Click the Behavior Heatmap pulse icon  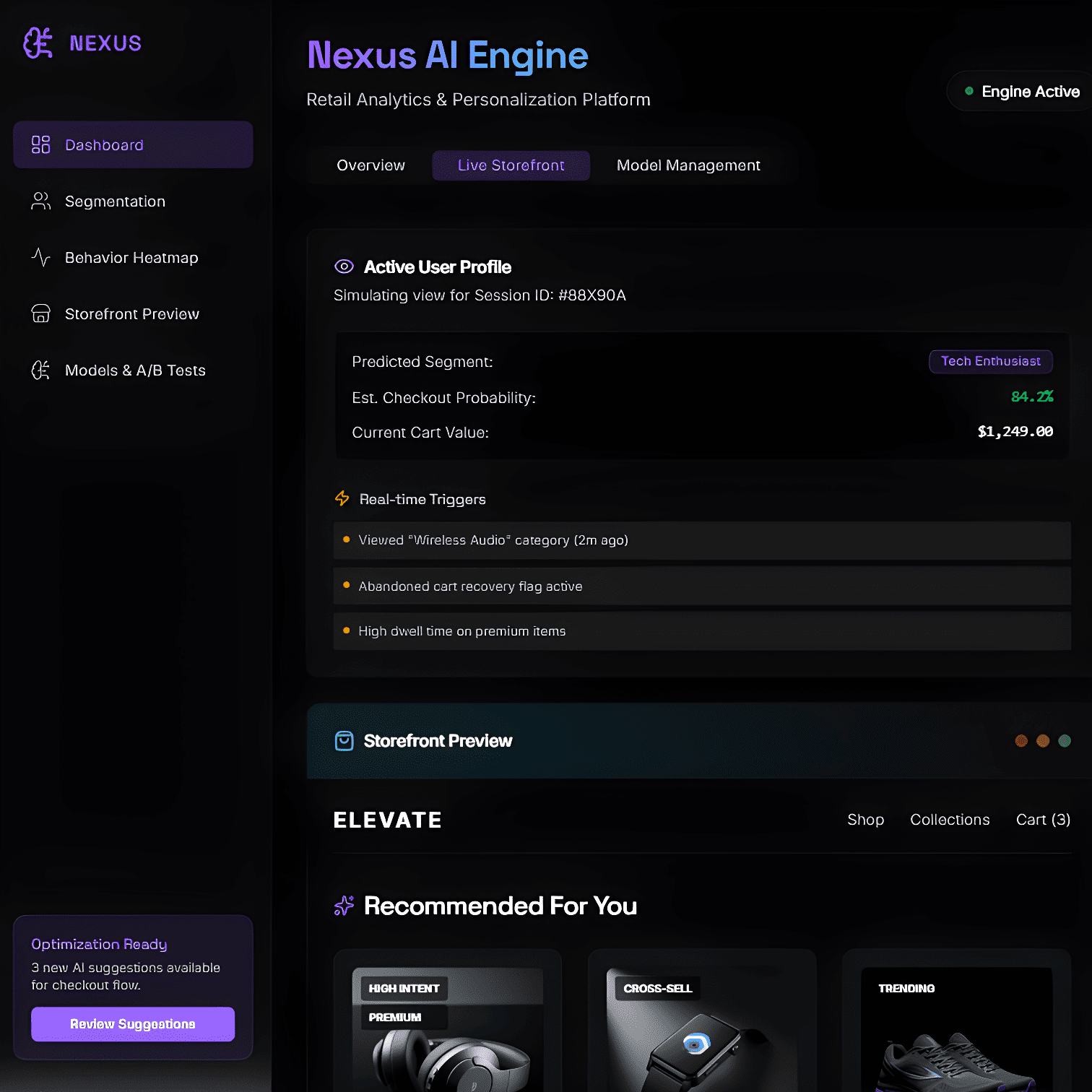click(x=40, y=258)
